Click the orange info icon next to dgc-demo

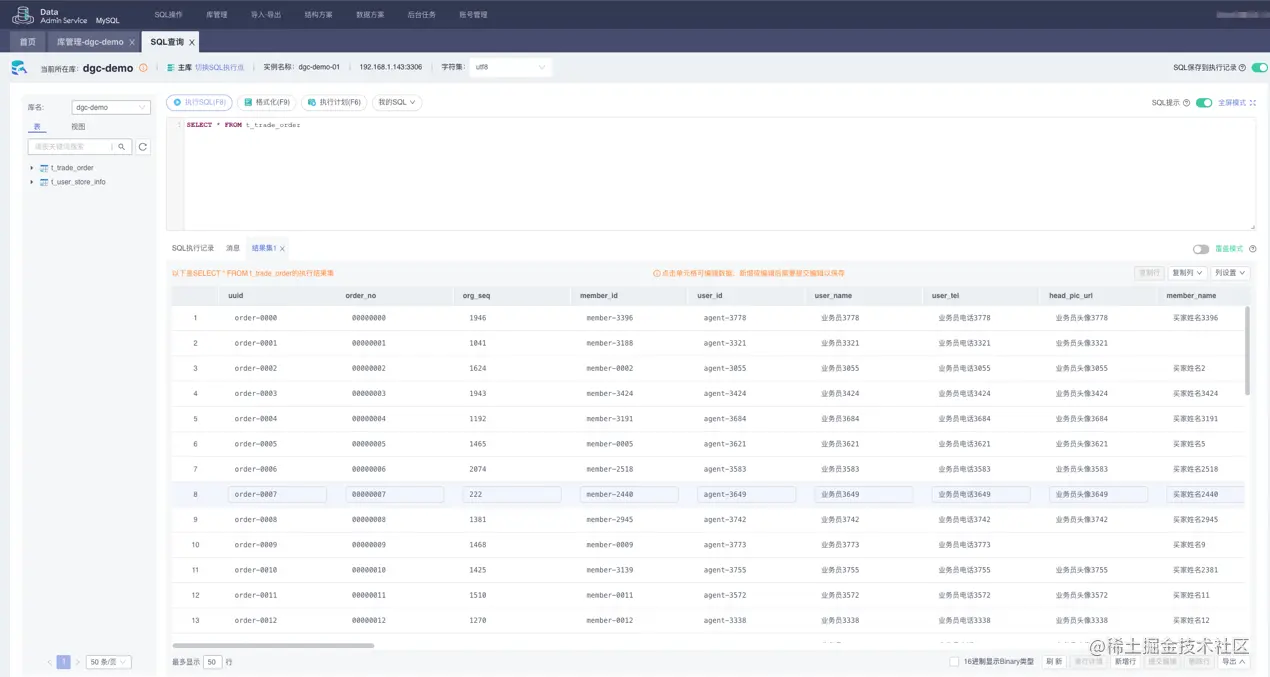tap(143, 68)
